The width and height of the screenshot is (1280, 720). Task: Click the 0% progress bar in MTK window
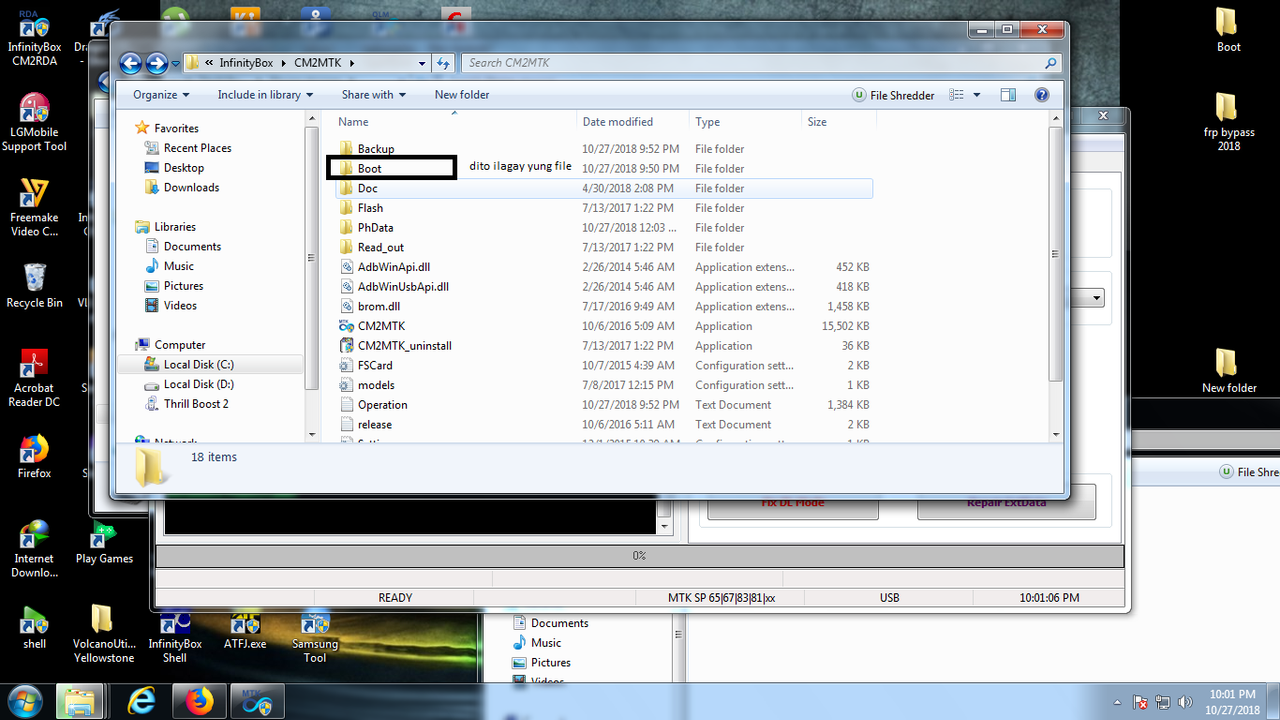[639, 556]
